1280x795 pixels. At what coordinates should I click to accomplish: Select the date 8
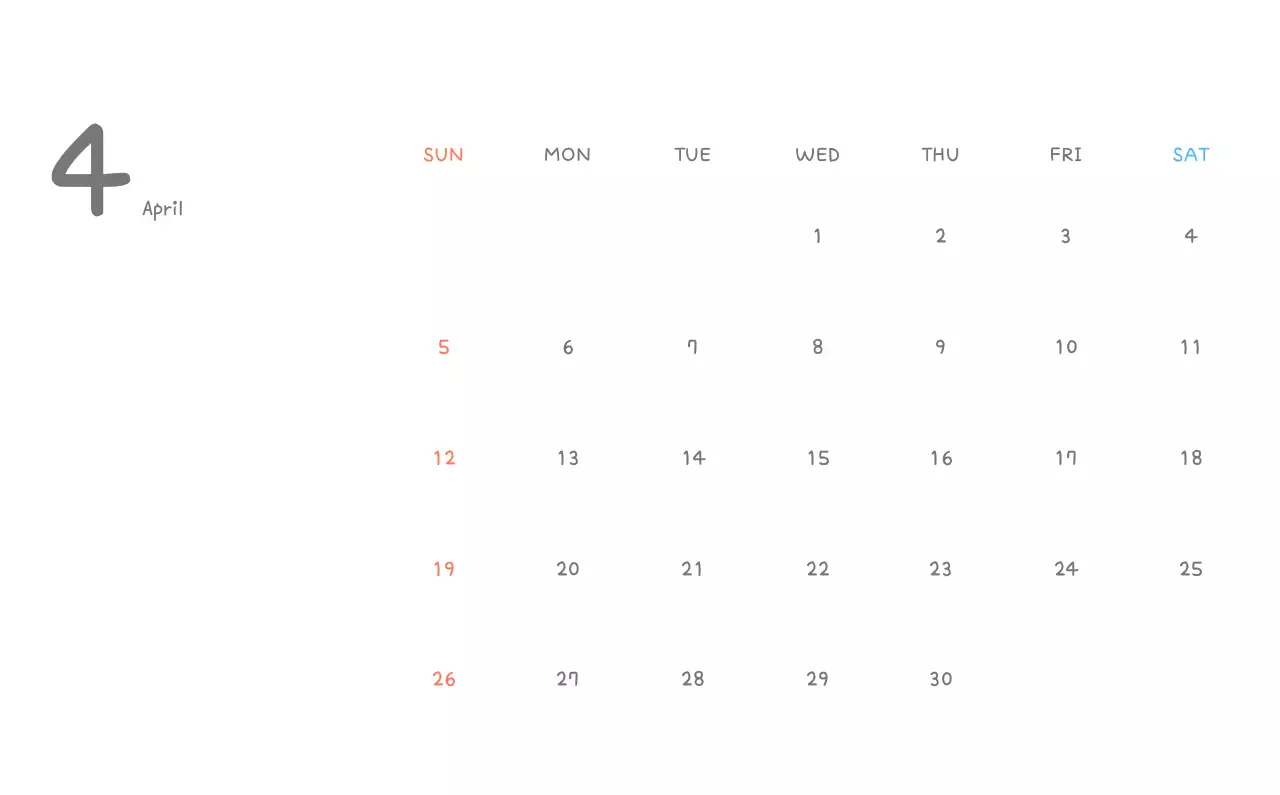(x=817, y=347)
